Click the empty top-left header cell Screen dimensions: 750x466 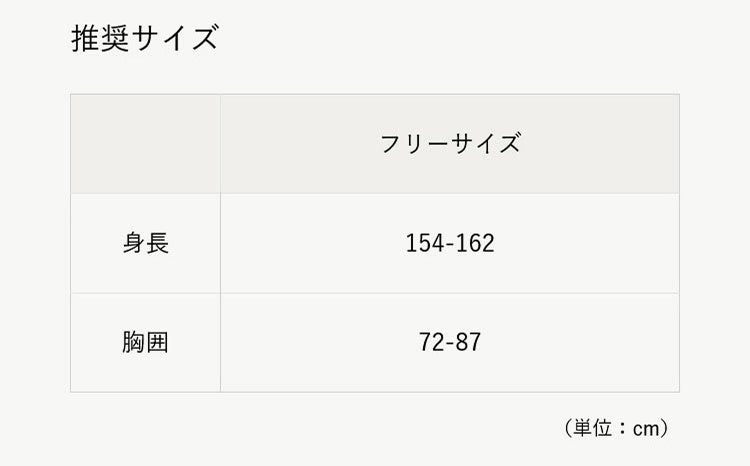145,143
